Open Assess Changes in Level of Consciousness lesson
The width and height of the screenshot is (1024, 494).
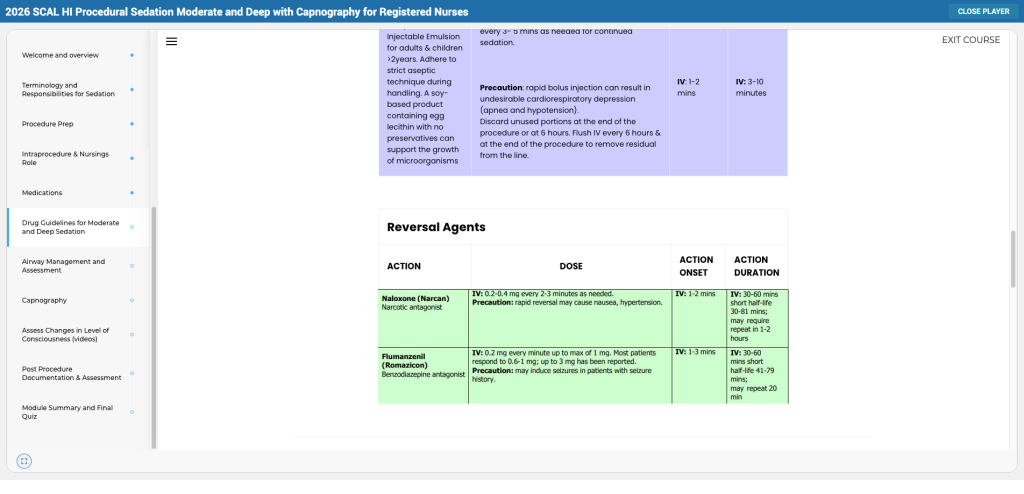pyautogui.click(x=65, y=335)
